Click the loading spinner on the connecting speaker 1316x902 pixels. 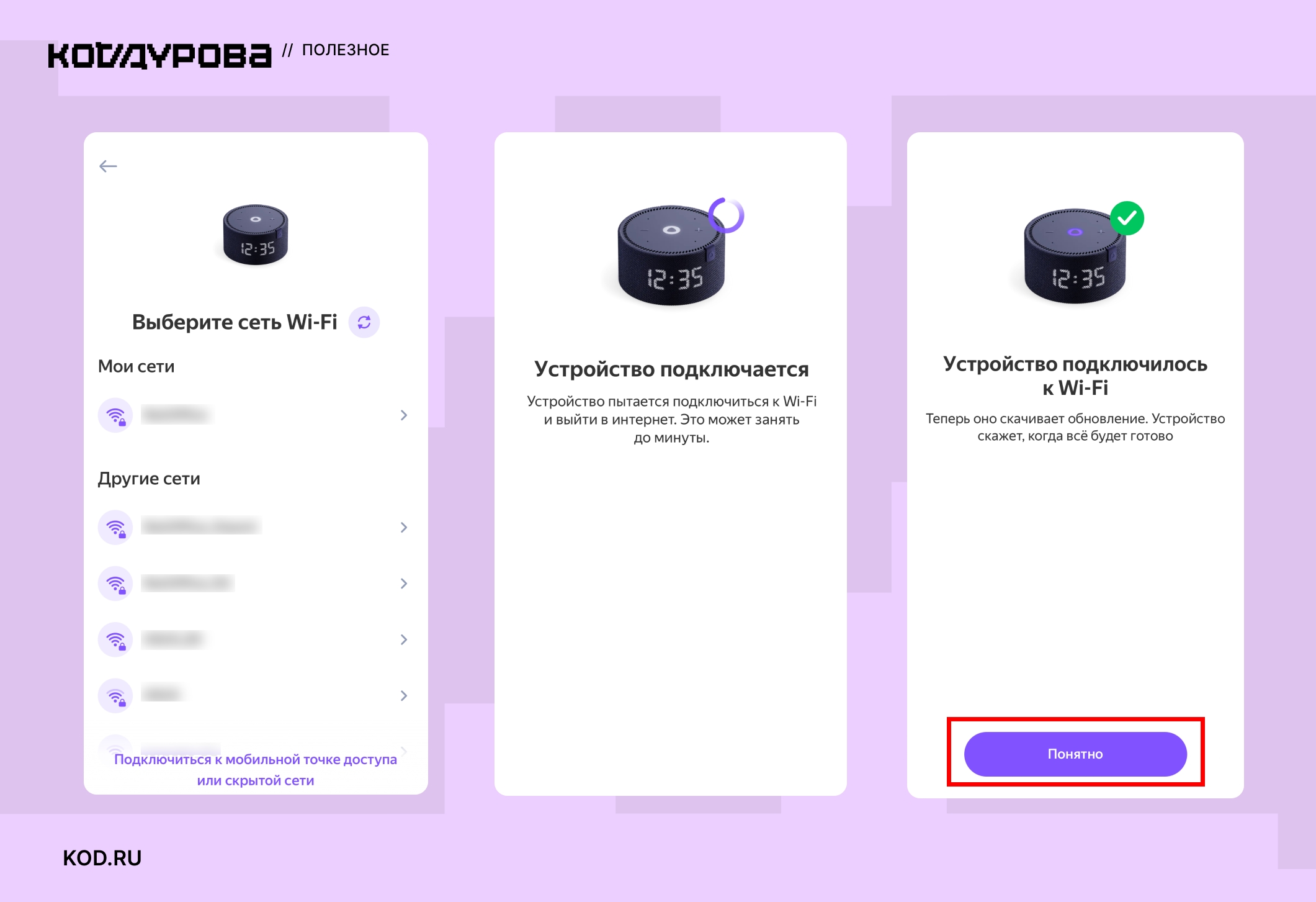click(726, 215)
